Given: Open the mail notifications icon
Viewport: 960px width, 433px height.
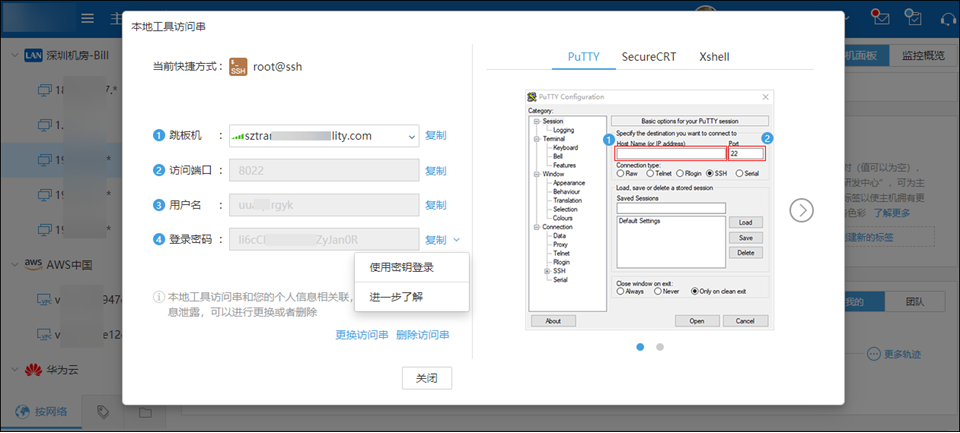Looking at the screenshot, I should tap(881, 18).
